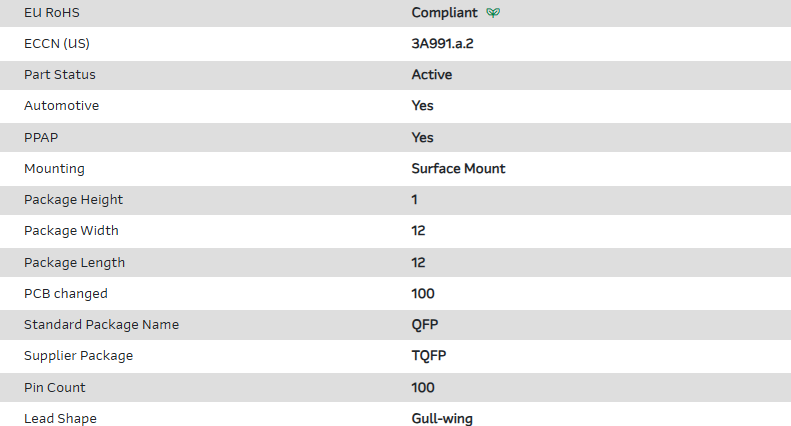This screenshot has height=426, width=791.
Task: Click the green leaf icon beside Compliant
Action: [x=493, y=13]
